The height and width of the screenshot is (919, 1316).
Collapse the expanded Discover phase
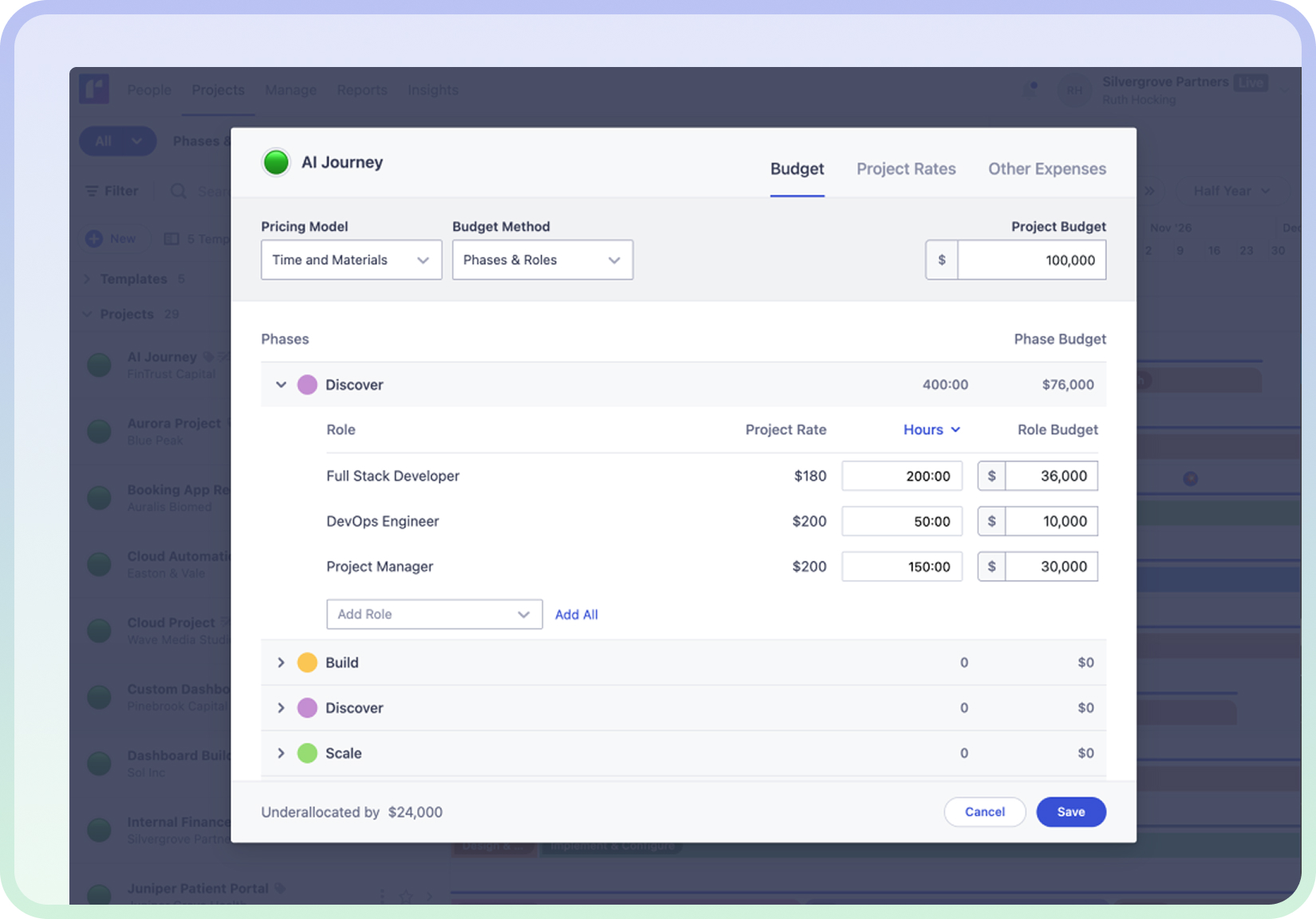(x=281, y=385)
